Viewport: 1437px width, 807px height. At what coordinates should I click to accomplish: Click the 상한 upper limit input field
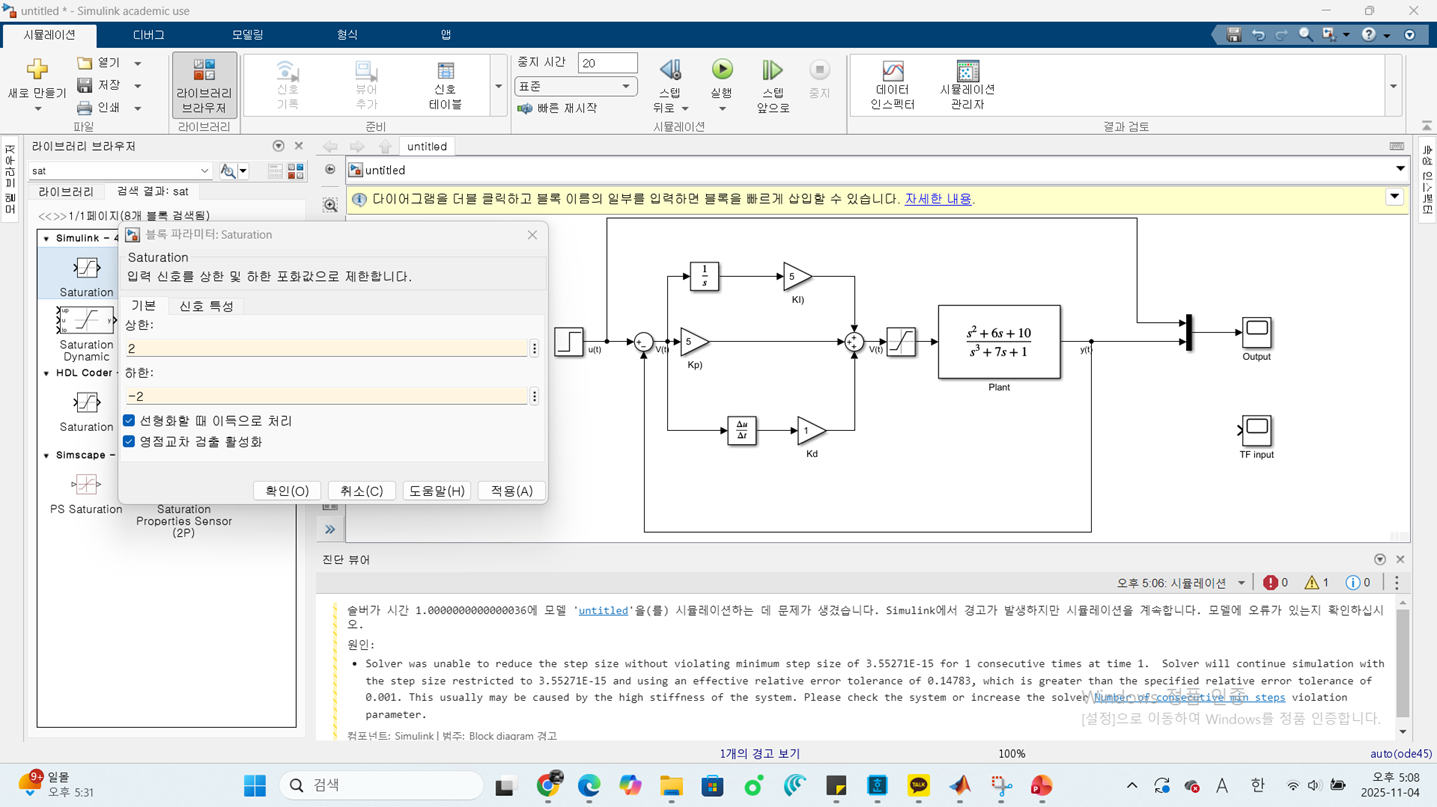click(326, 348)
